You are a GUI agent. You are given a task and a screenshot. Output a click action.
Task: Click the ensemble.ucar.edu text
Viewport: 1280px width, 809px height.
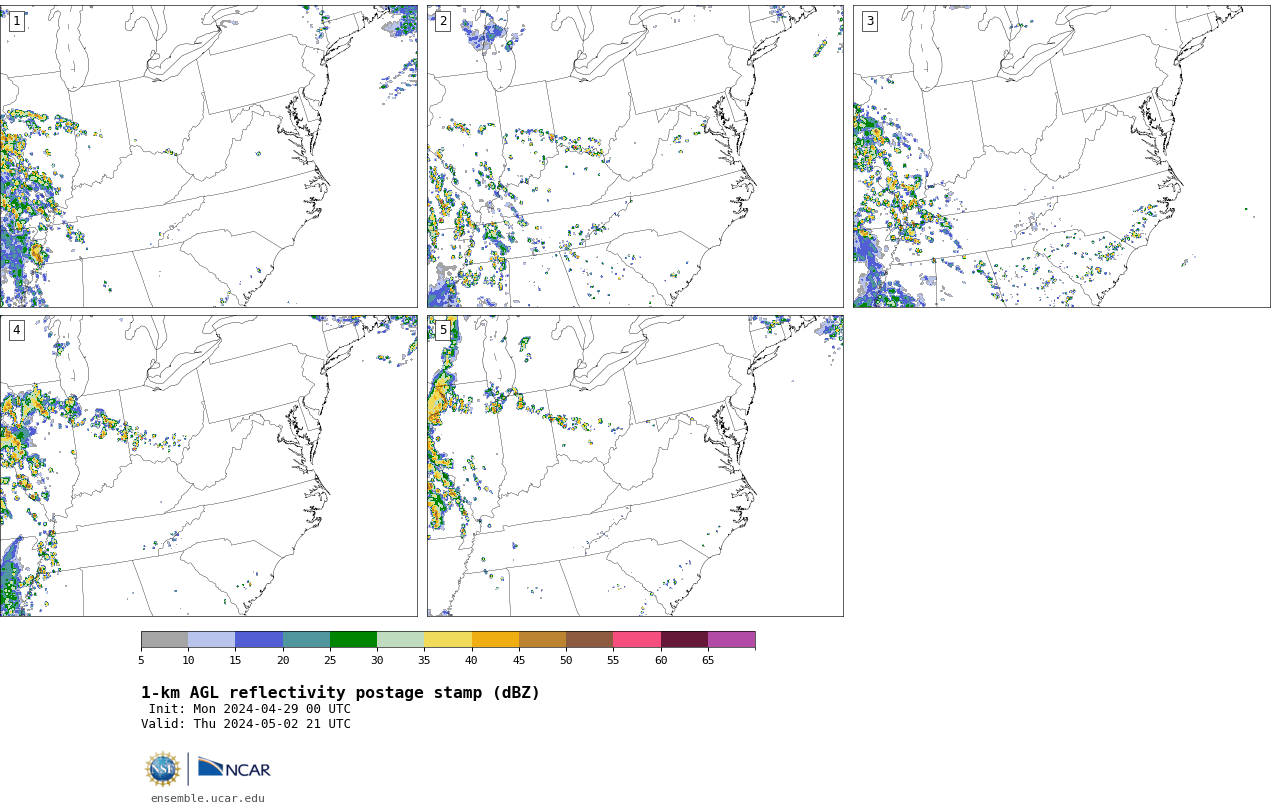(x=208, y=798)
